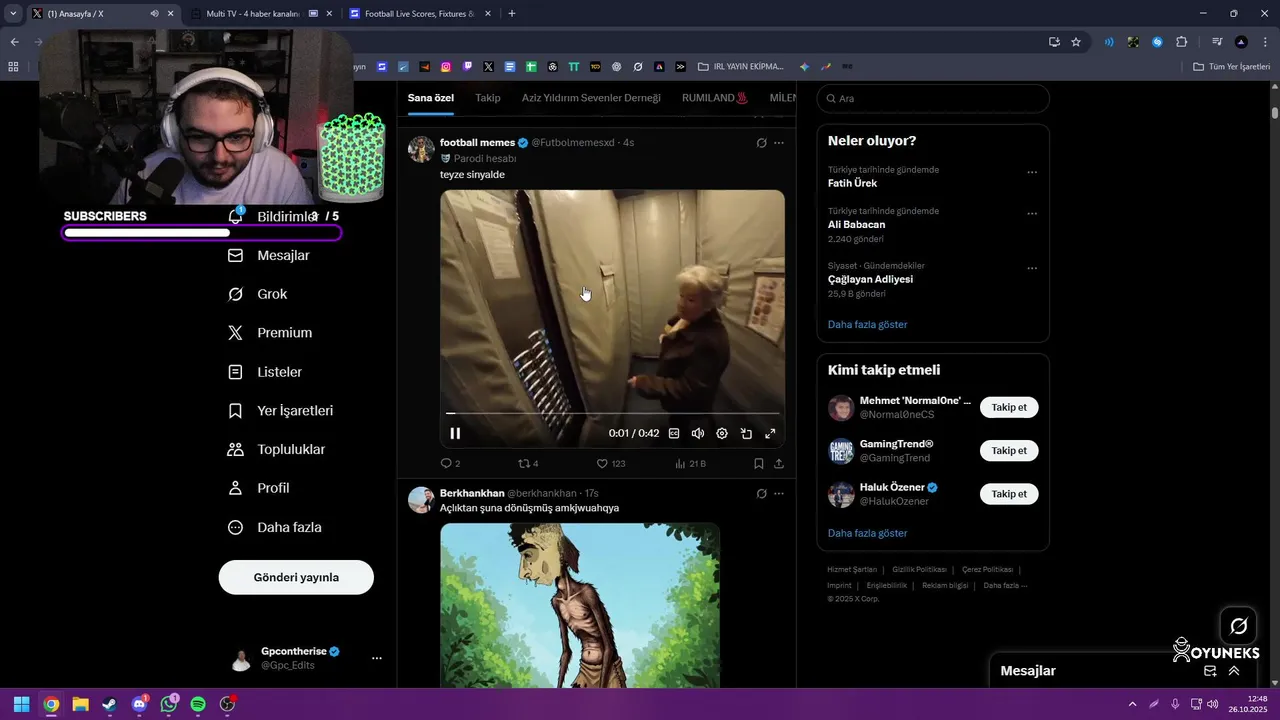
Task: Follow Mehmet 'NormalOne' with Takip et
Action: point(1009,407)
